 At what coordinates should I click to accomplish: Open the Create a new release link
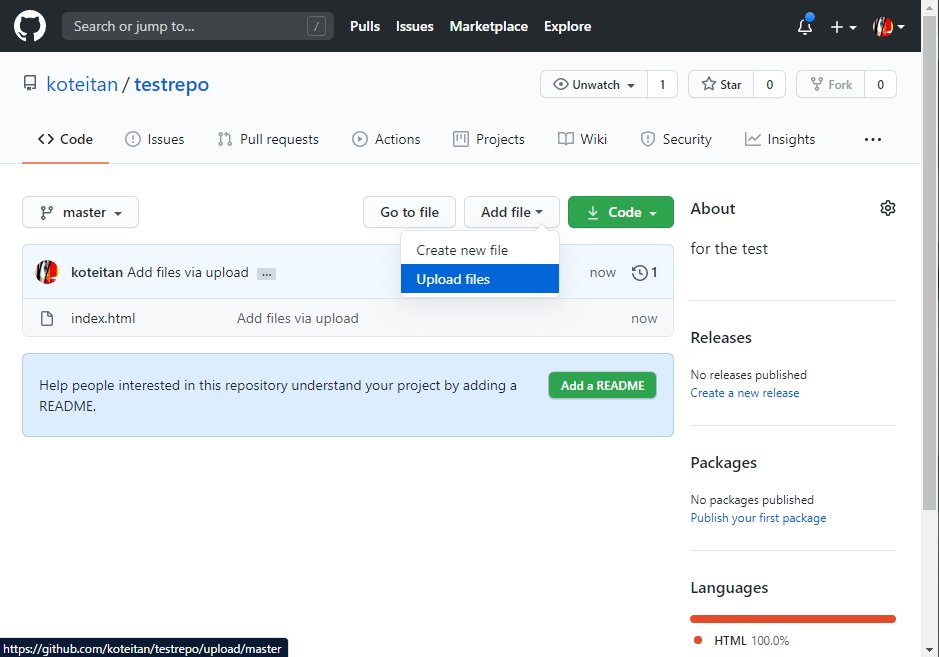744,393
